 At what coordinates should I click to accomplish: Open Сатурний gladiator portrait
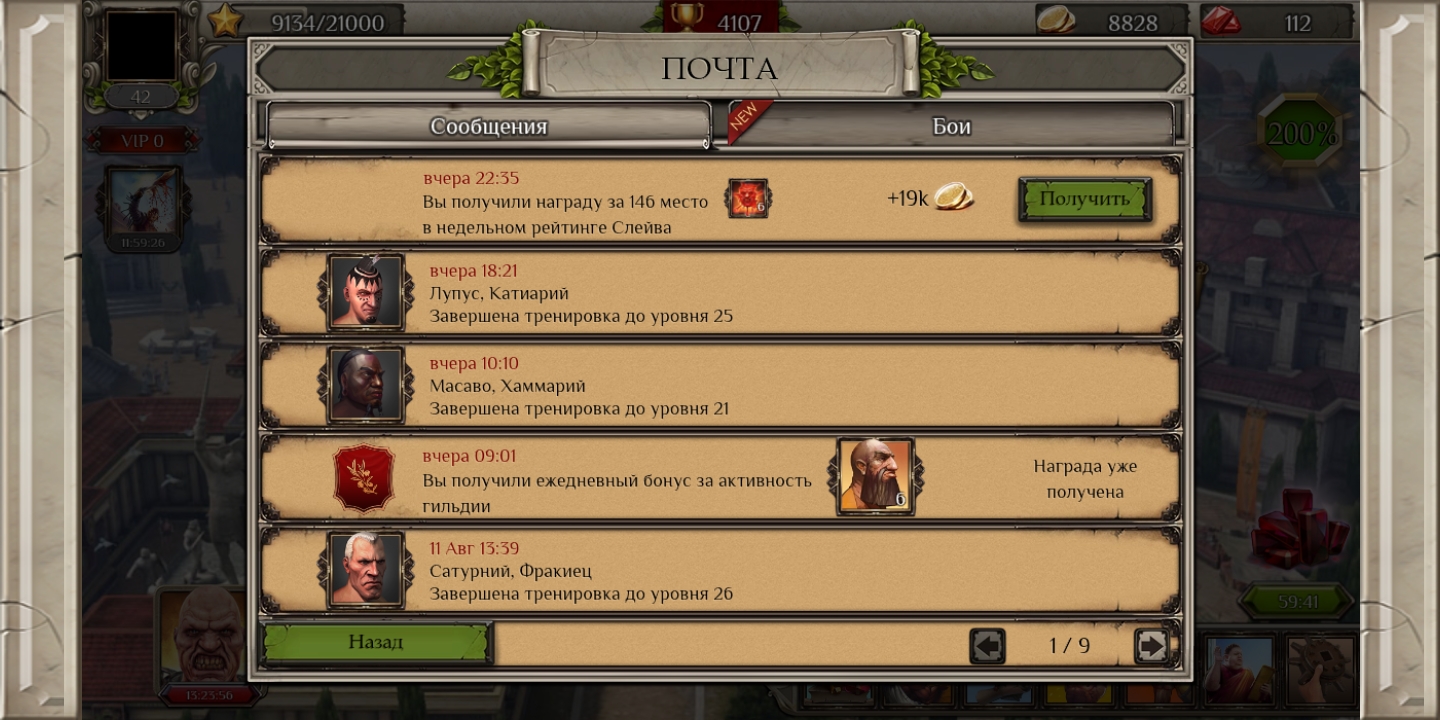(x=365, y=569)
